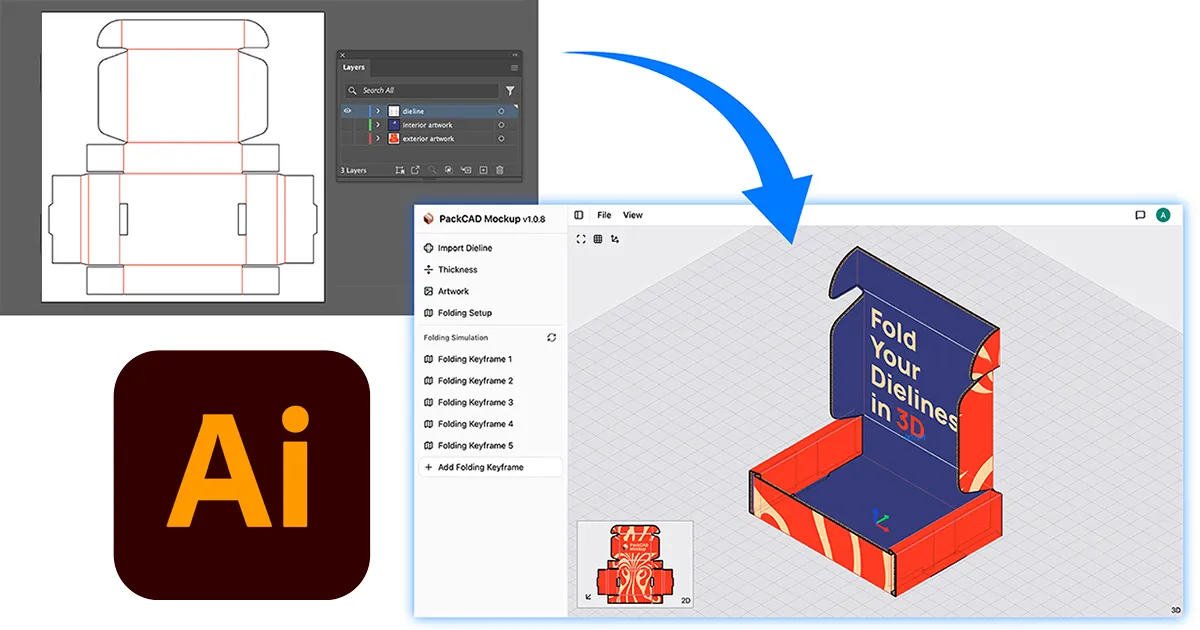Refresh the Folding Simulation with the sync icon
This screenshot has height=630, width=1200.
pos(552,338)
